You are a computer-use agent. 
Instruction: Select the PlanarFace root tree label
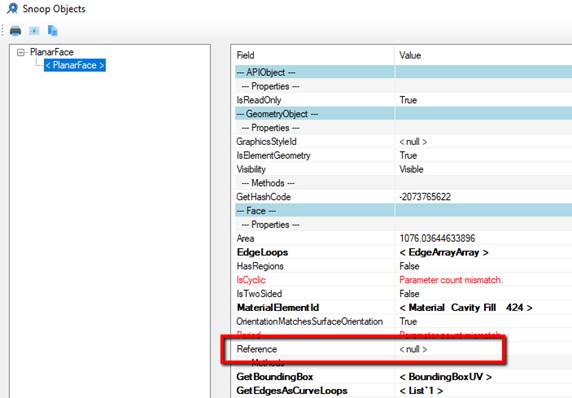[52, 52]
